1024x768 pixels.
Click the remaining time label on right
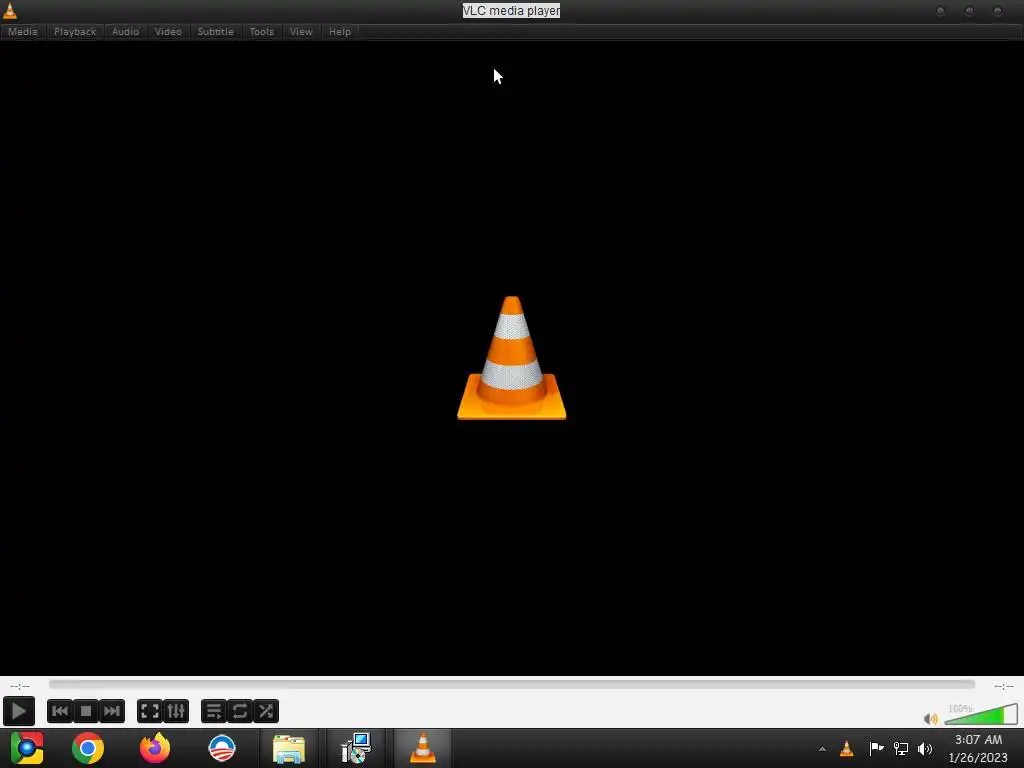[1004, 686]
